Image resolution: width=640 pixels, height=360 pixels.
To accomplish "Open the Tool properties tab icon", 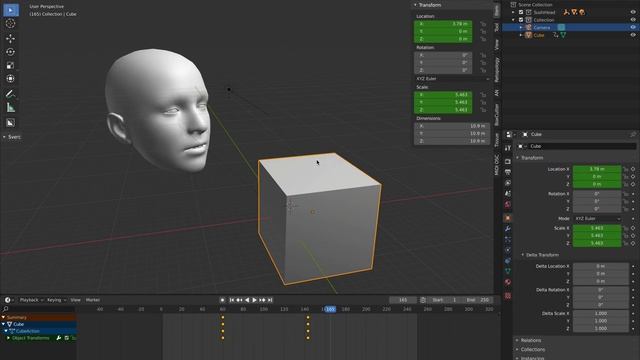I will coord(508,148).
